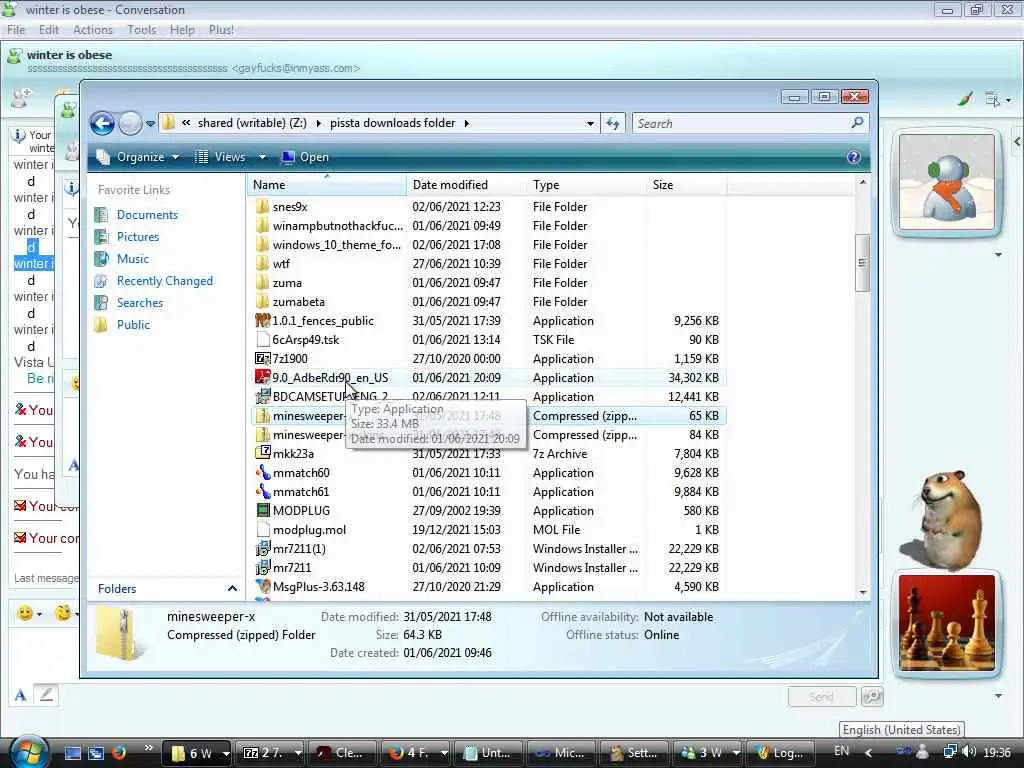Screen dimensions: 1024x768
Task: Expand the Views dropdown arrow
Action: (262, 157)
